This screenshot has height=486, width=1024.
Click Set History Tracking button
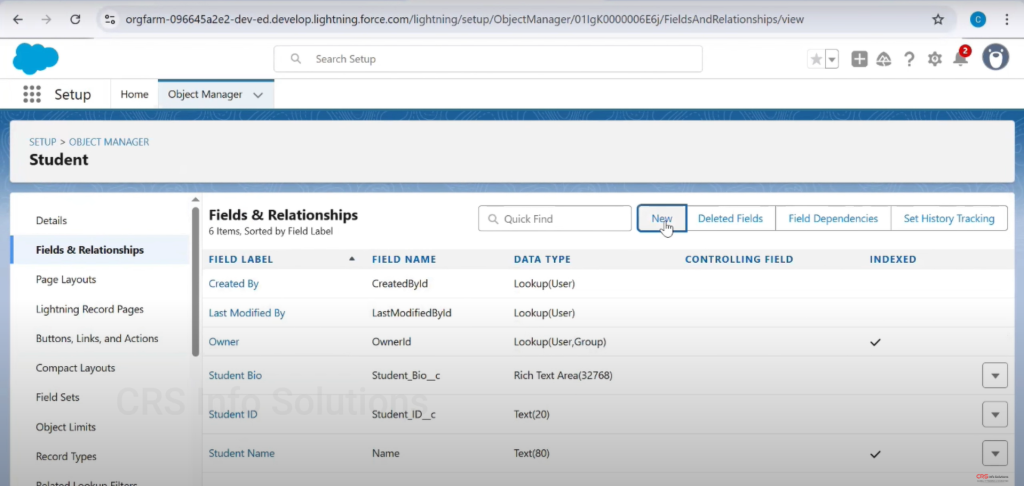pyautogui.click(x=949, y=219)
